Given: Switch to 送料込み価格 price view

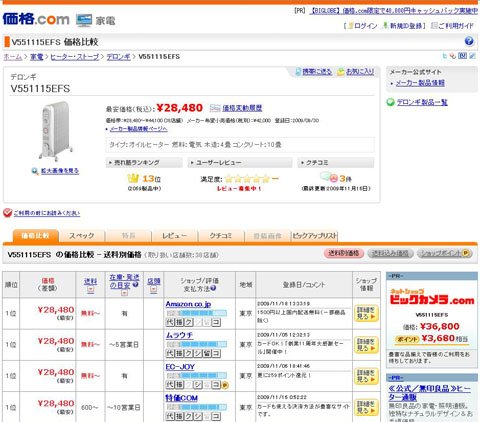Looking at the screenshot, I should [x=390, y=253].
